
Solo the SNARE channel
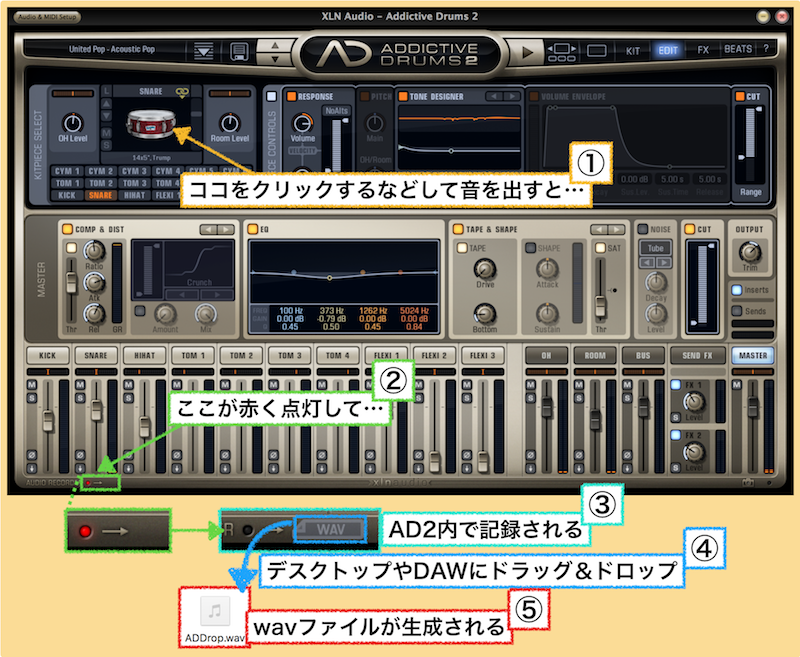80,398
